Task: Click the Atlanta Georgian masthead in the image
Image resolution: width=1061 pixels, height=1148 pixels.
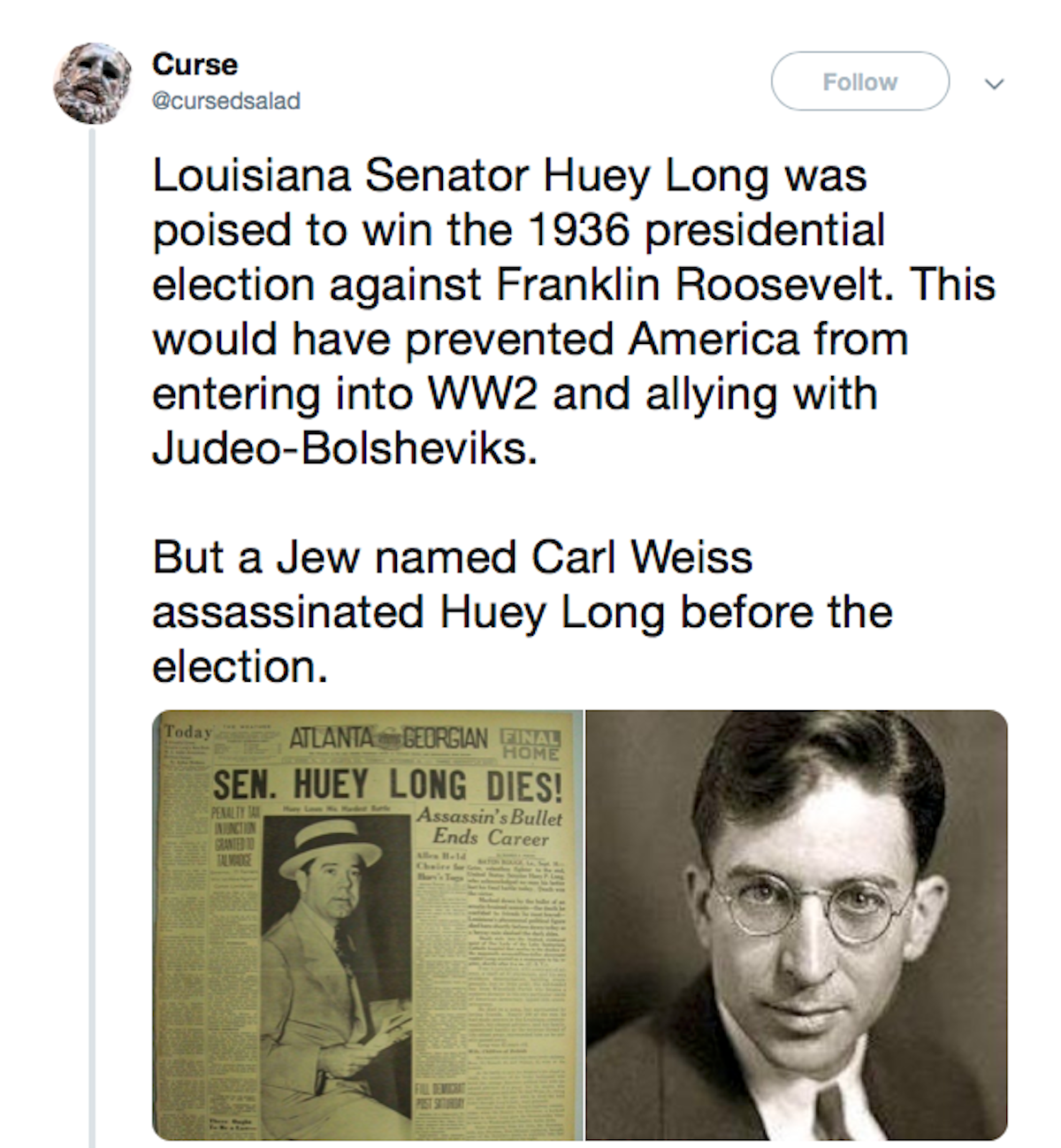Action: pyautogui.click(x=387, y=739)
